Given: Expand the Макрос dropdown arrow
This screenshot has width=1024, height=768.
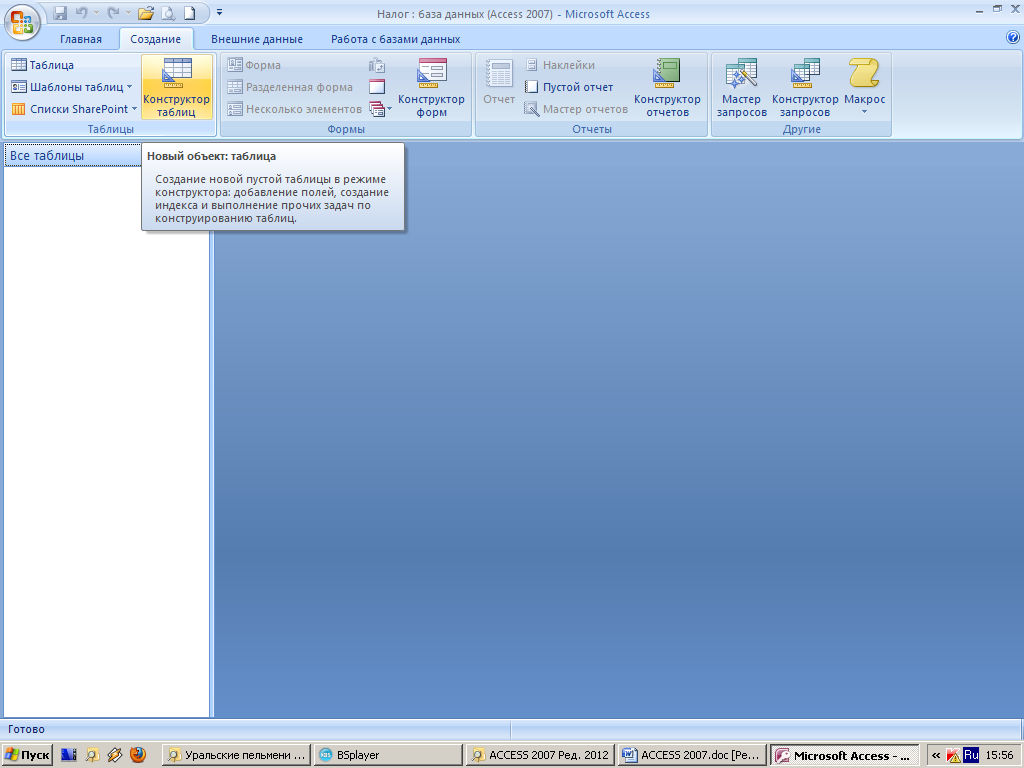Looking at the screenshot, I should pyautogui.click(x=864, y=112).
